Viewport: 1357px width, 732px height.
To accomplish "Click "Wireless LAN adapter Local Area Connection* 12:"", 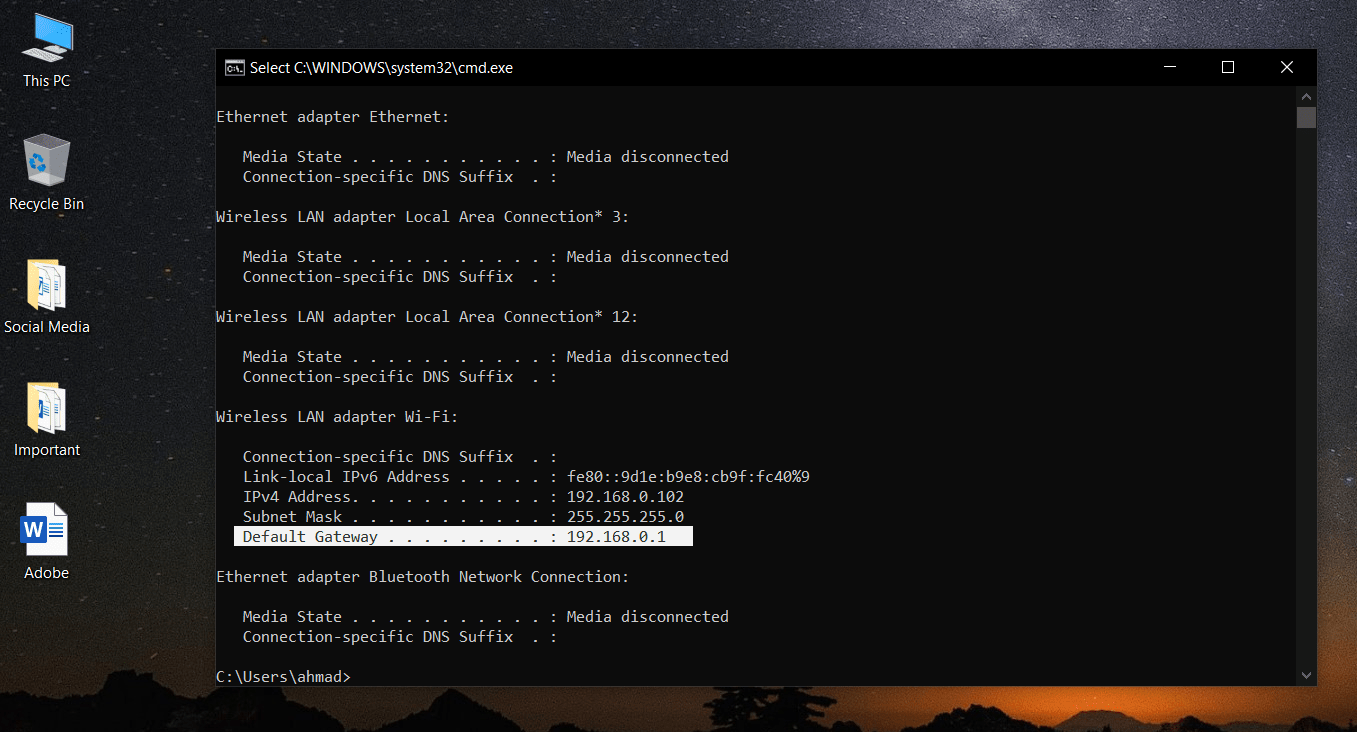I will [x=427, y=317].
